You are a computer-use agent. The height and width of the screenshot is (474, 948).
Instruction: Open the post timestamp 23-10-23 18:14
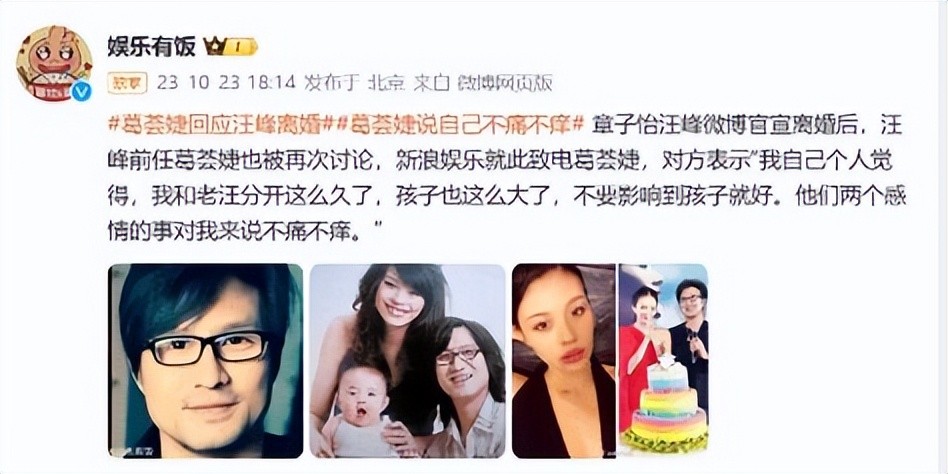coord(226,83)
